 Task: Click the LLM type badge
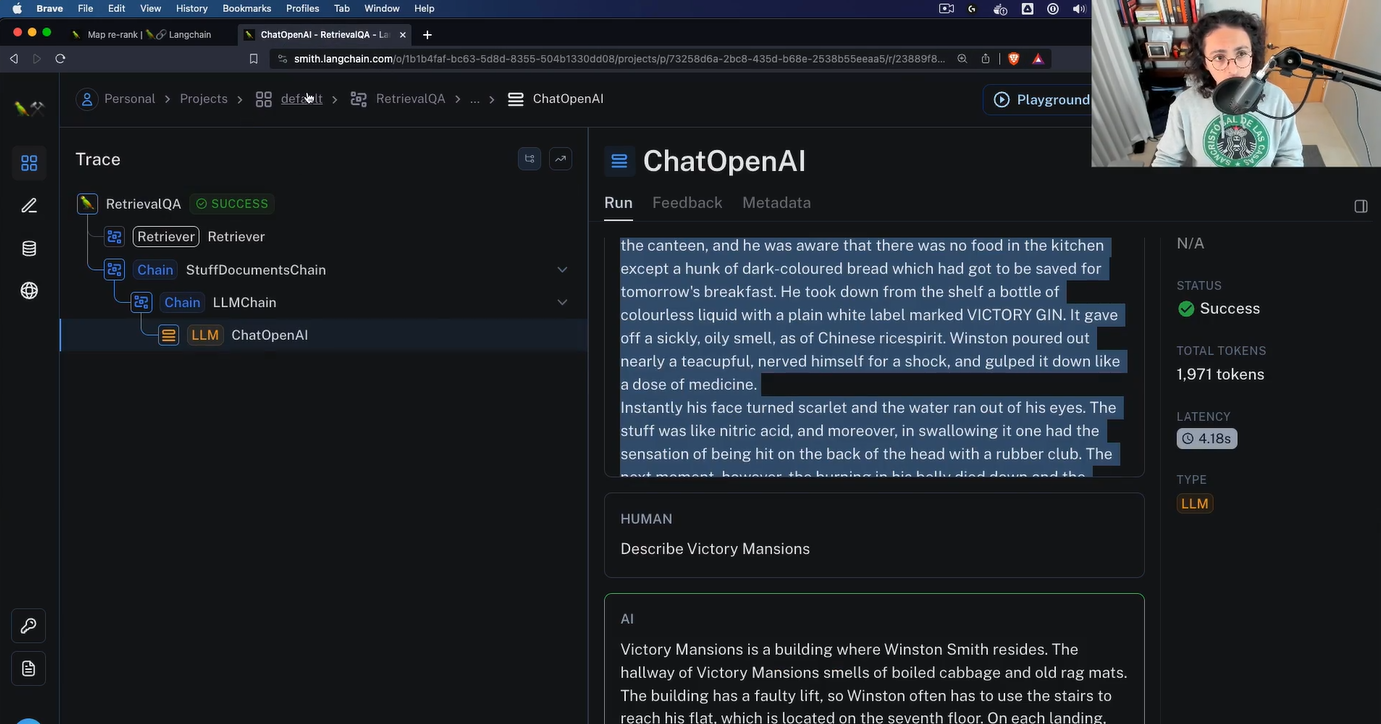point(1195,504)
